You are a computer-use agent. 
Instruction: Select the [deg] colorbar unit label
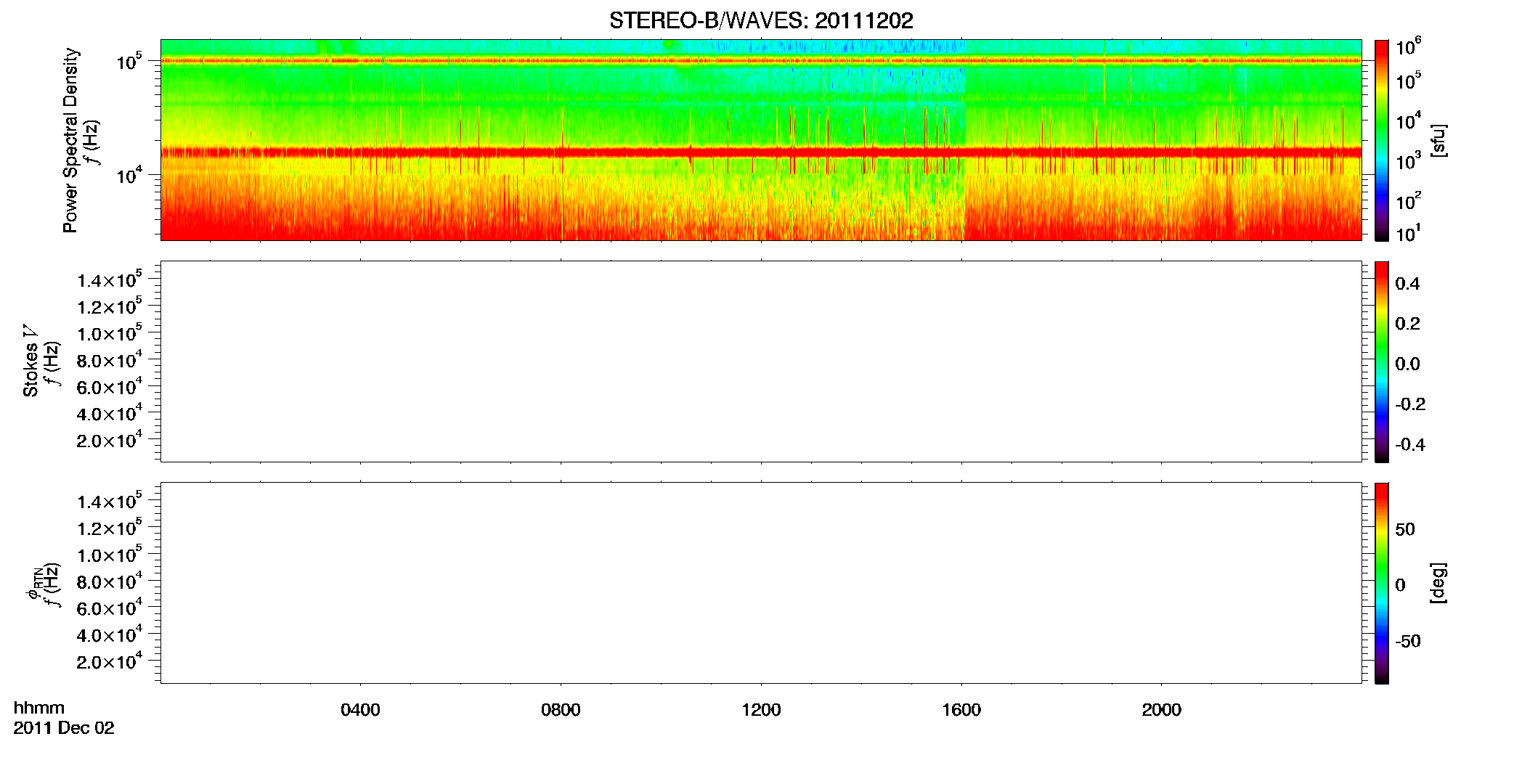[1438, 583]
